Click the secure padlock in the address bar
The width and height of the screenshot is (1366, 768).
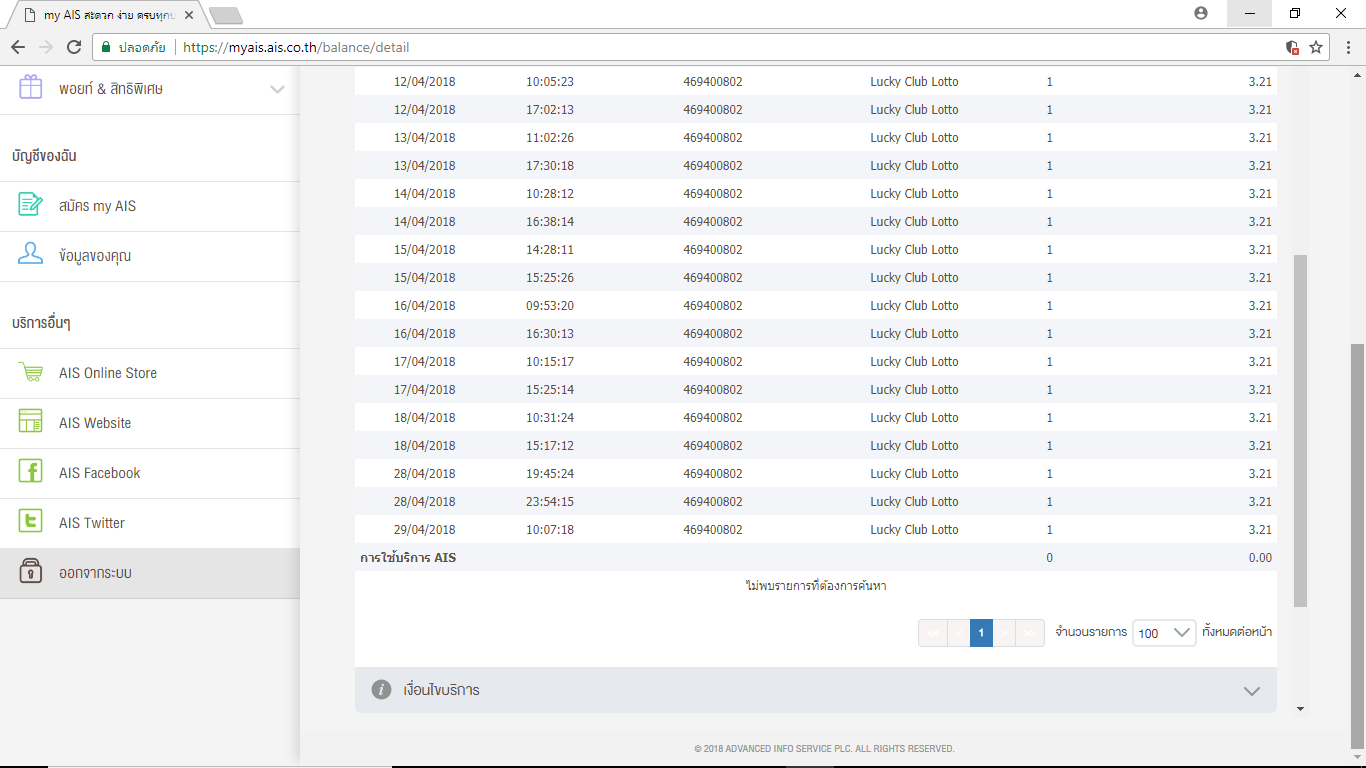(x=105, y=47)
